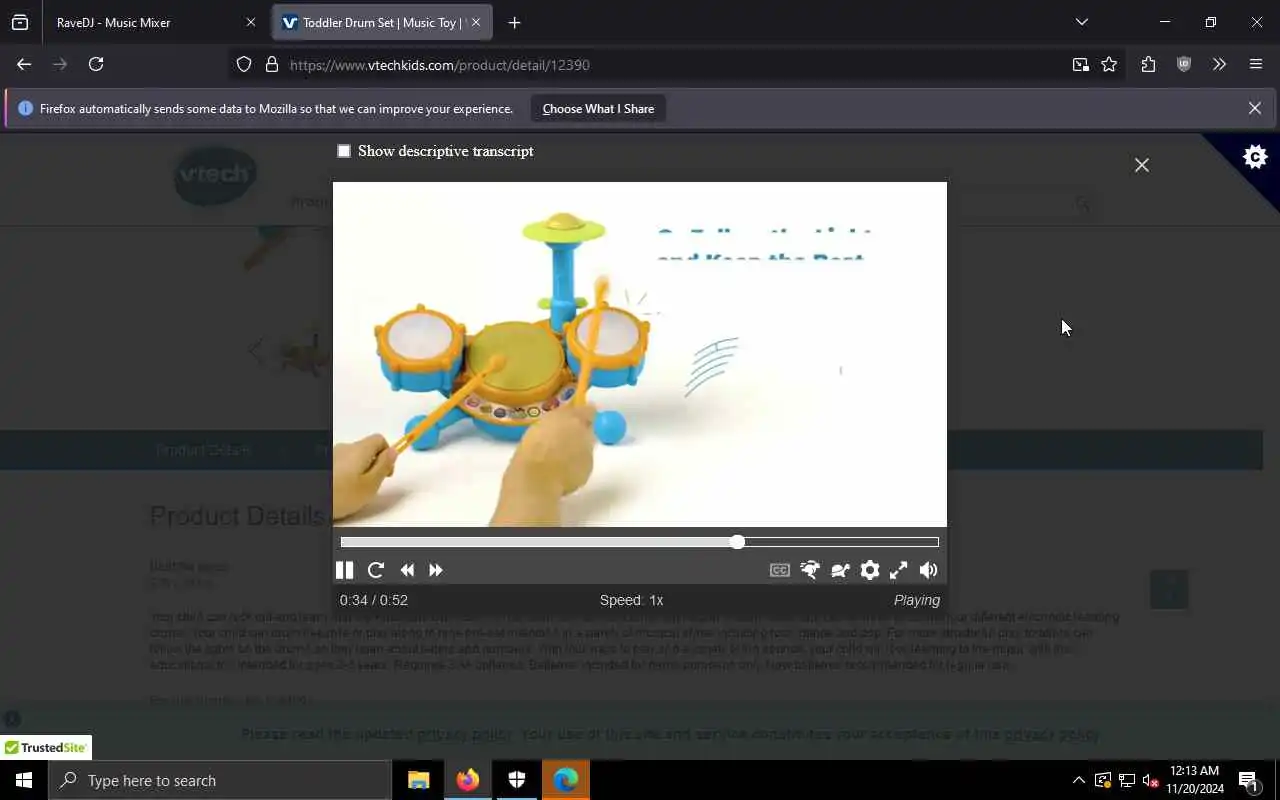Open the cookie settings gear in the corner
Screen dimensions: 1280x800
1255,157
